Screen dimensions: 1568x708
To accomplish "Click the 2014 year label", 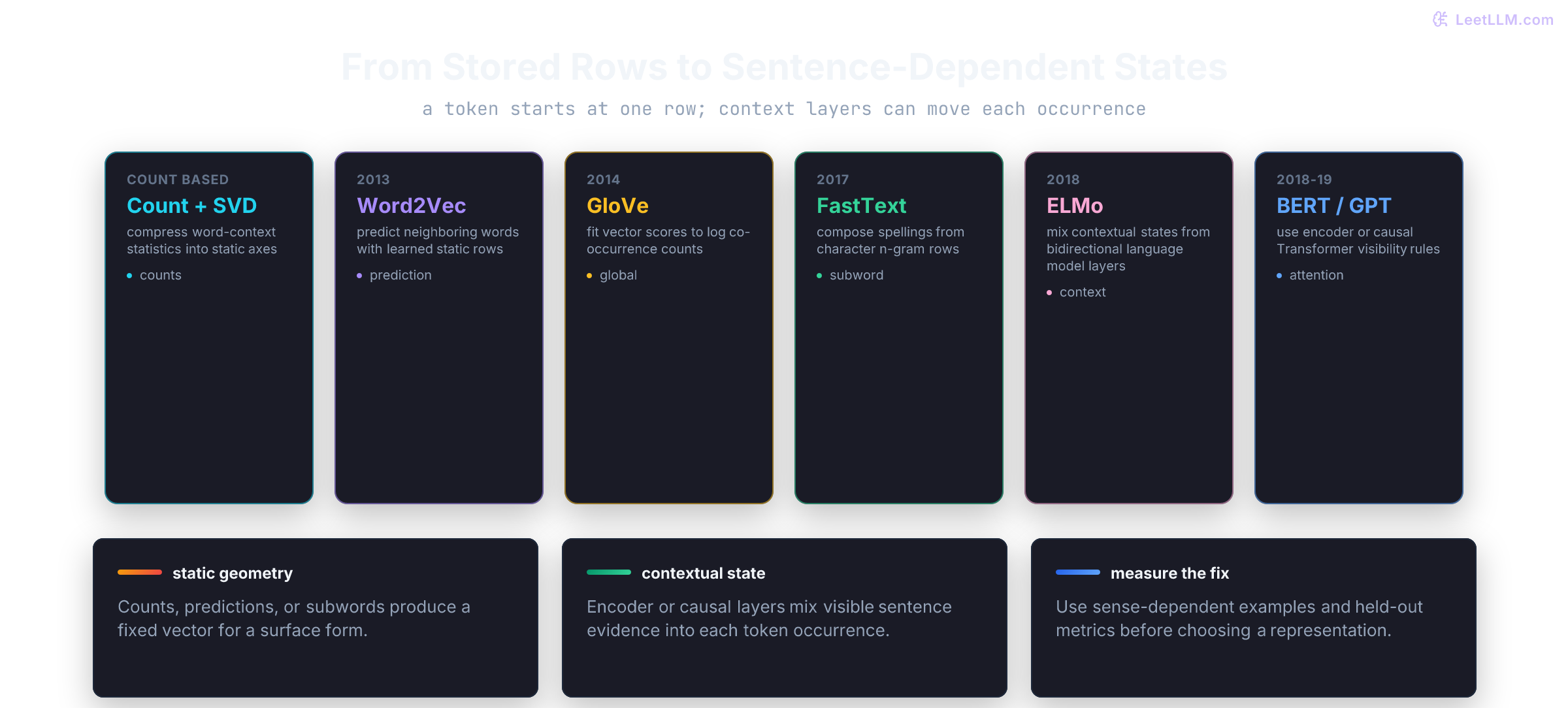I will click(603, 180).
